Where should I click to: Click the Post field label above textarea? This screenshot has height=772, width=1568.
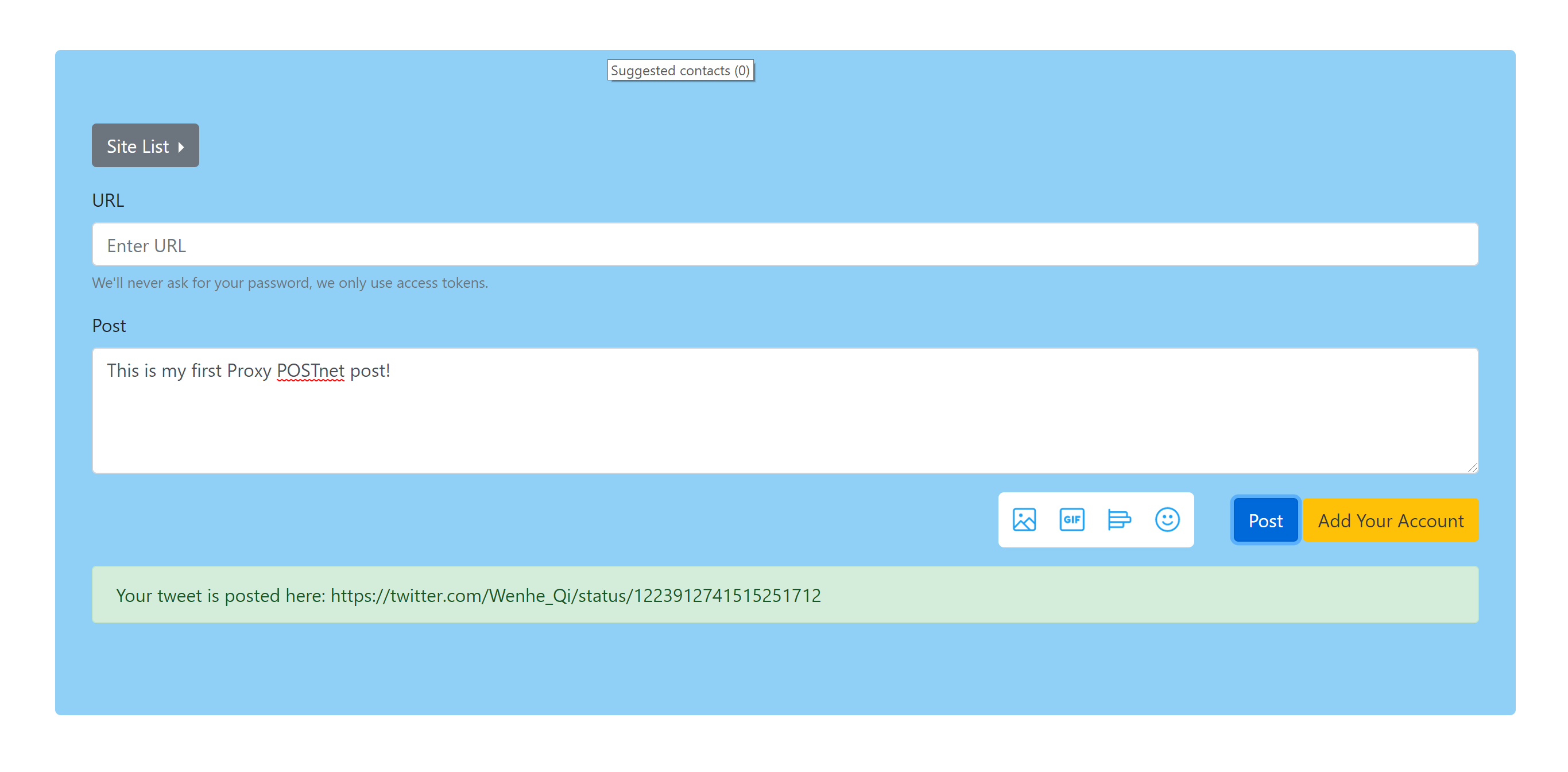(x=109, y=326)
